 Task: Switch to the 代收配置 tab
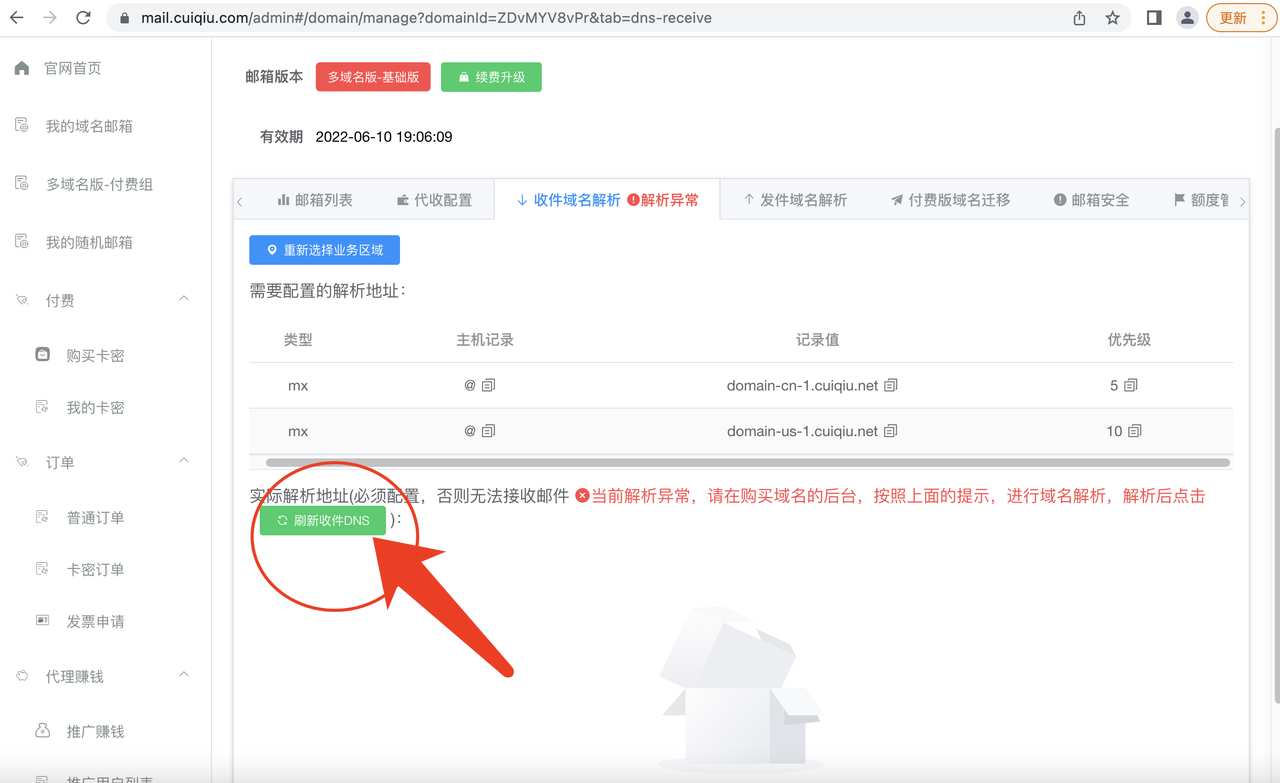coord(434,200)
